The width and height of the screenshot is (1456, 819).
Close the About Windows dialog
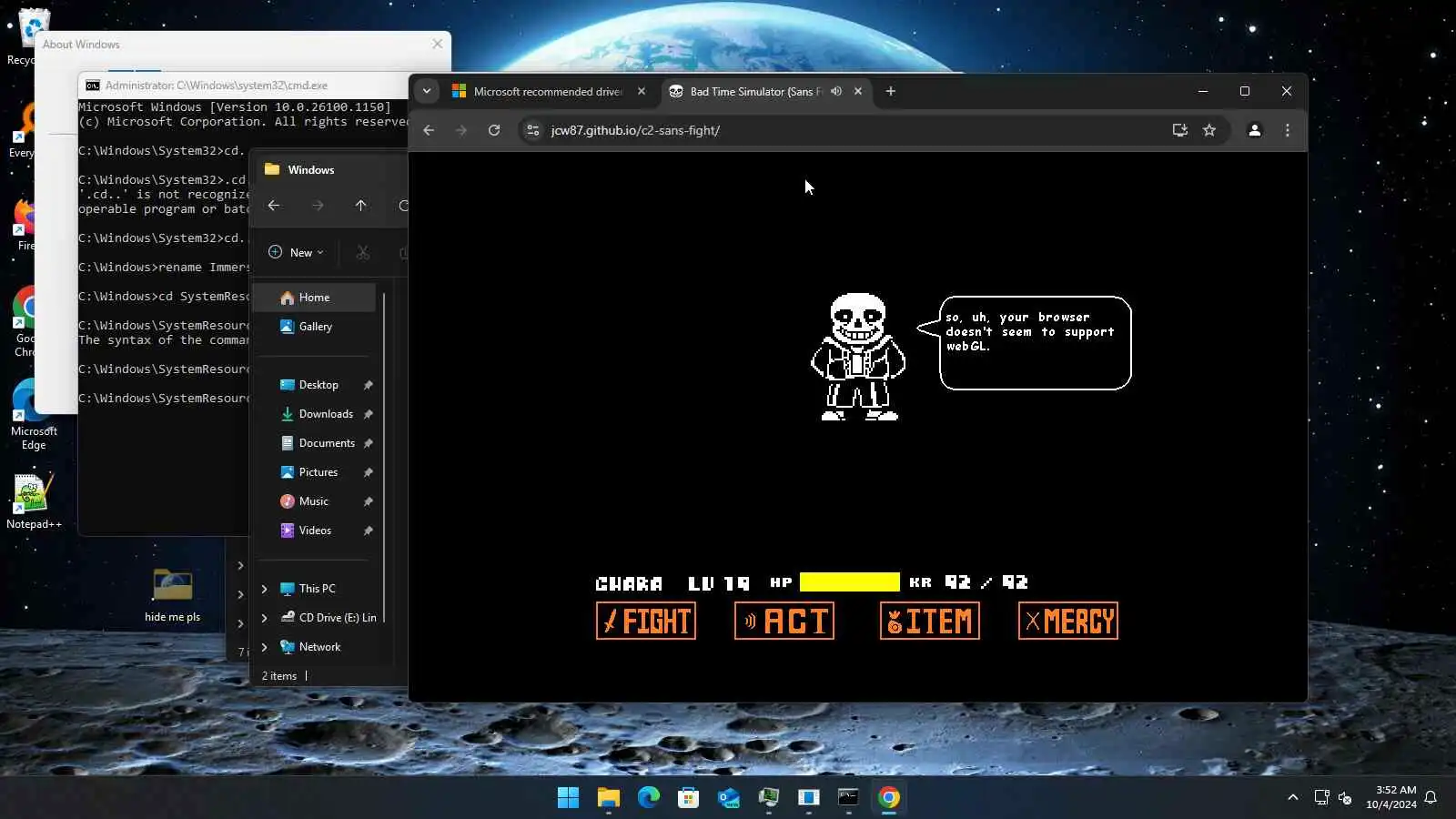[438, 44]
